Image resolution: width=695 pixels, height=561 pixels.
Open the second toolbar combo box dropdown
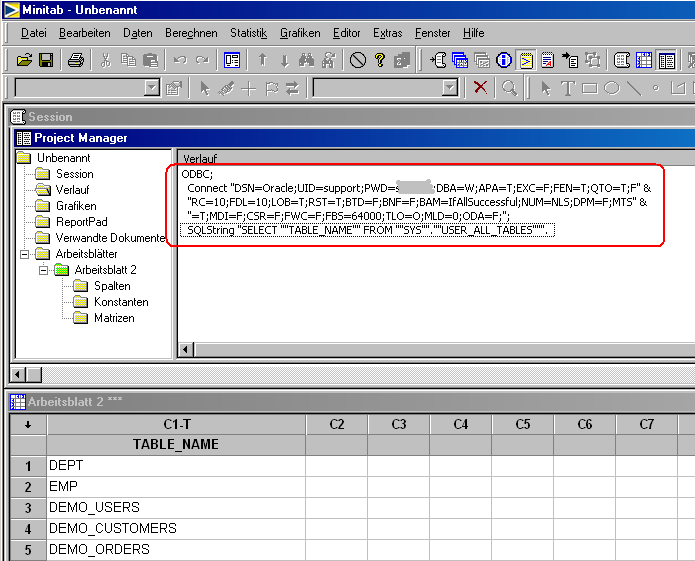tap(450, 88)
